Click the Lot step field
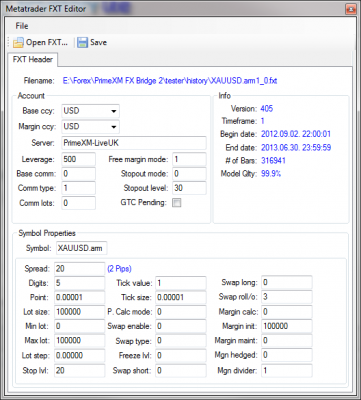Image resolution: width=361 pixels, height=400 pixels. (80, 355)
